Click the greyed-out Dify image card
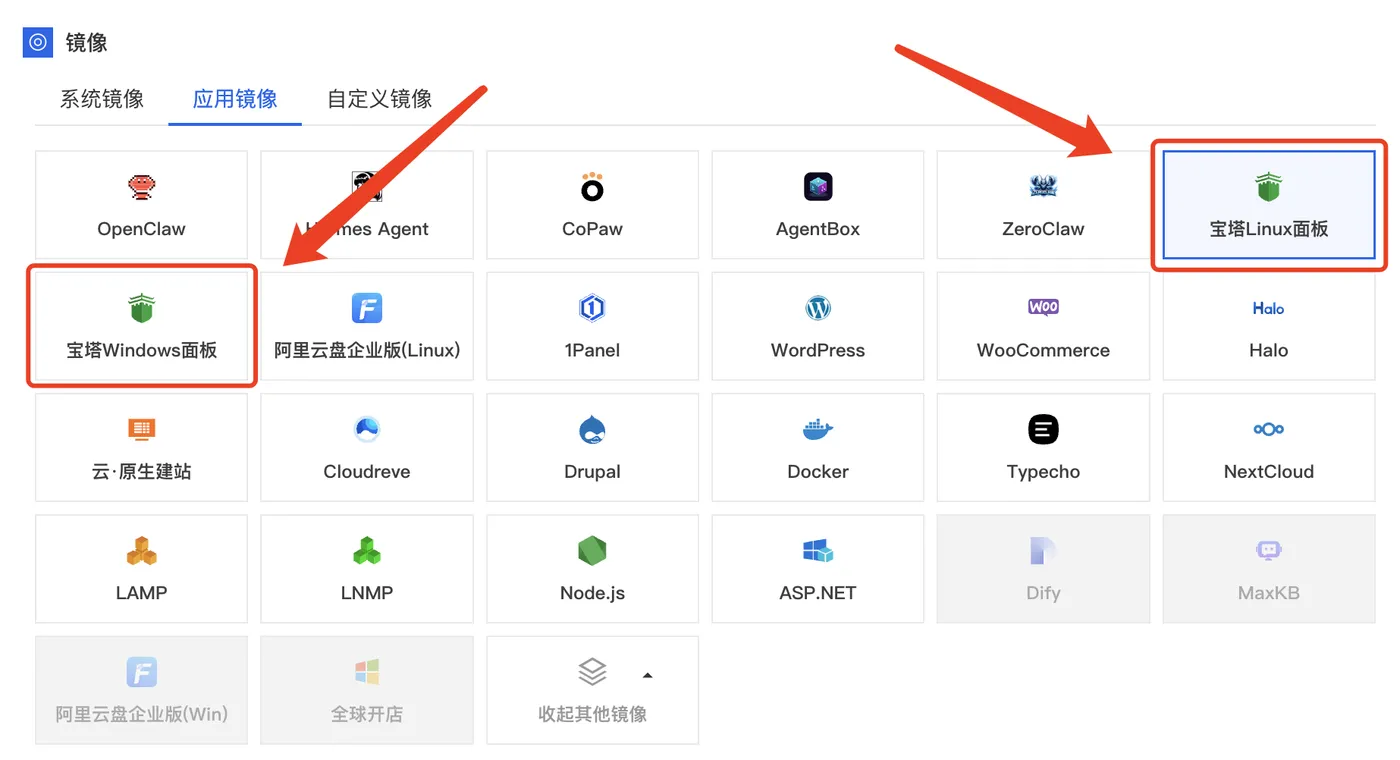Screen dimensions: 1400x760 (1043, 569)
